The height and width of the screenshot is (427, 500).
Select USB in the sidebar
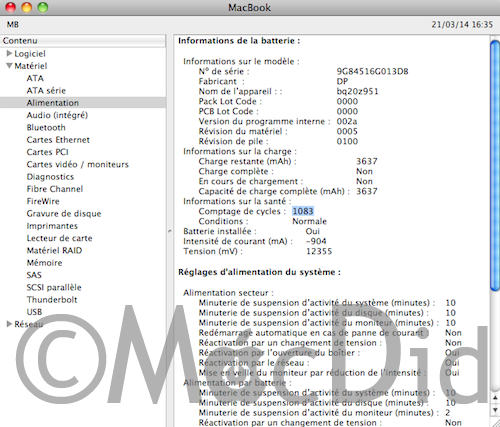pos(34,312)
